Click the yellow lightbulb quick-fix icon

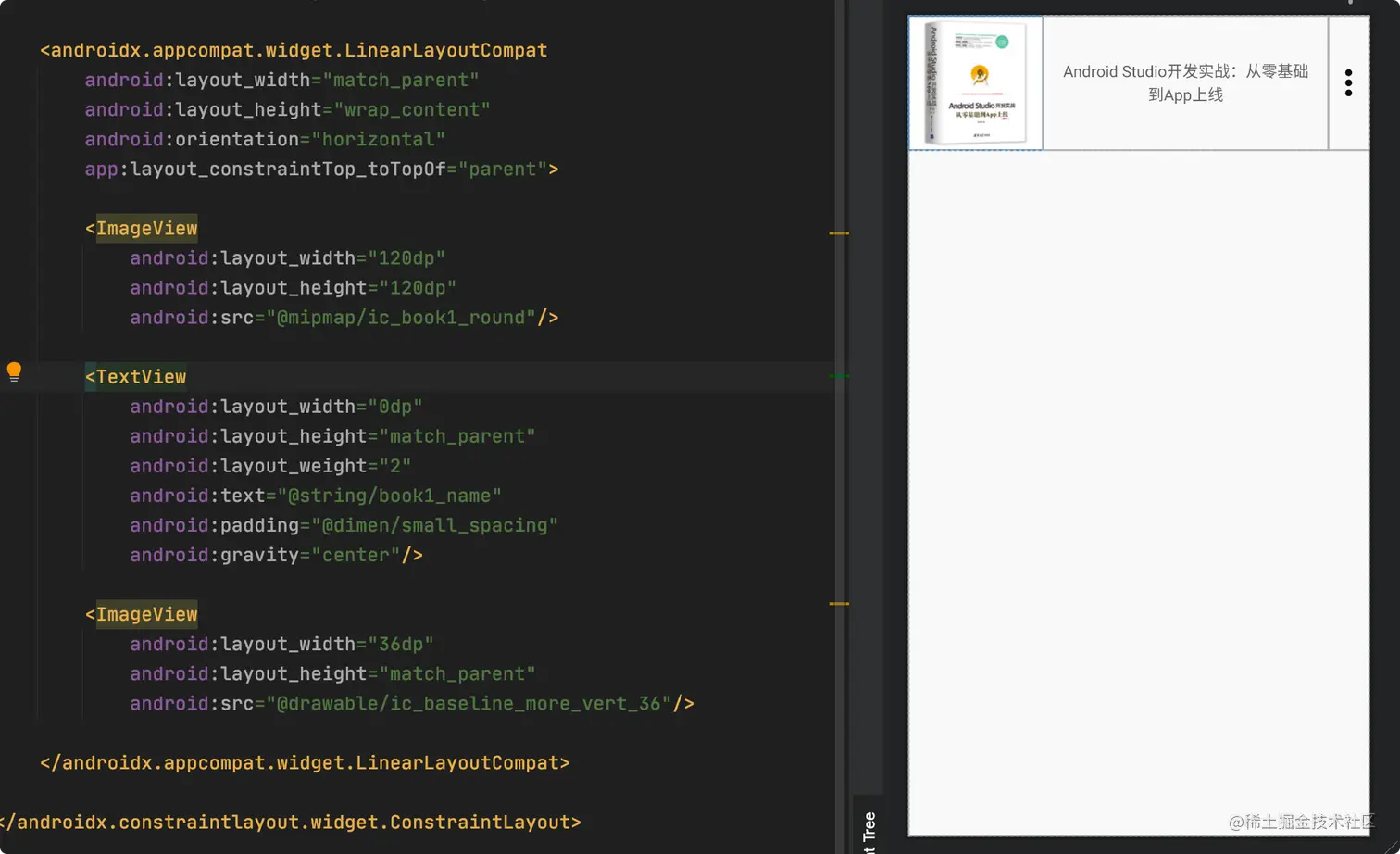(x=14, y=372)
